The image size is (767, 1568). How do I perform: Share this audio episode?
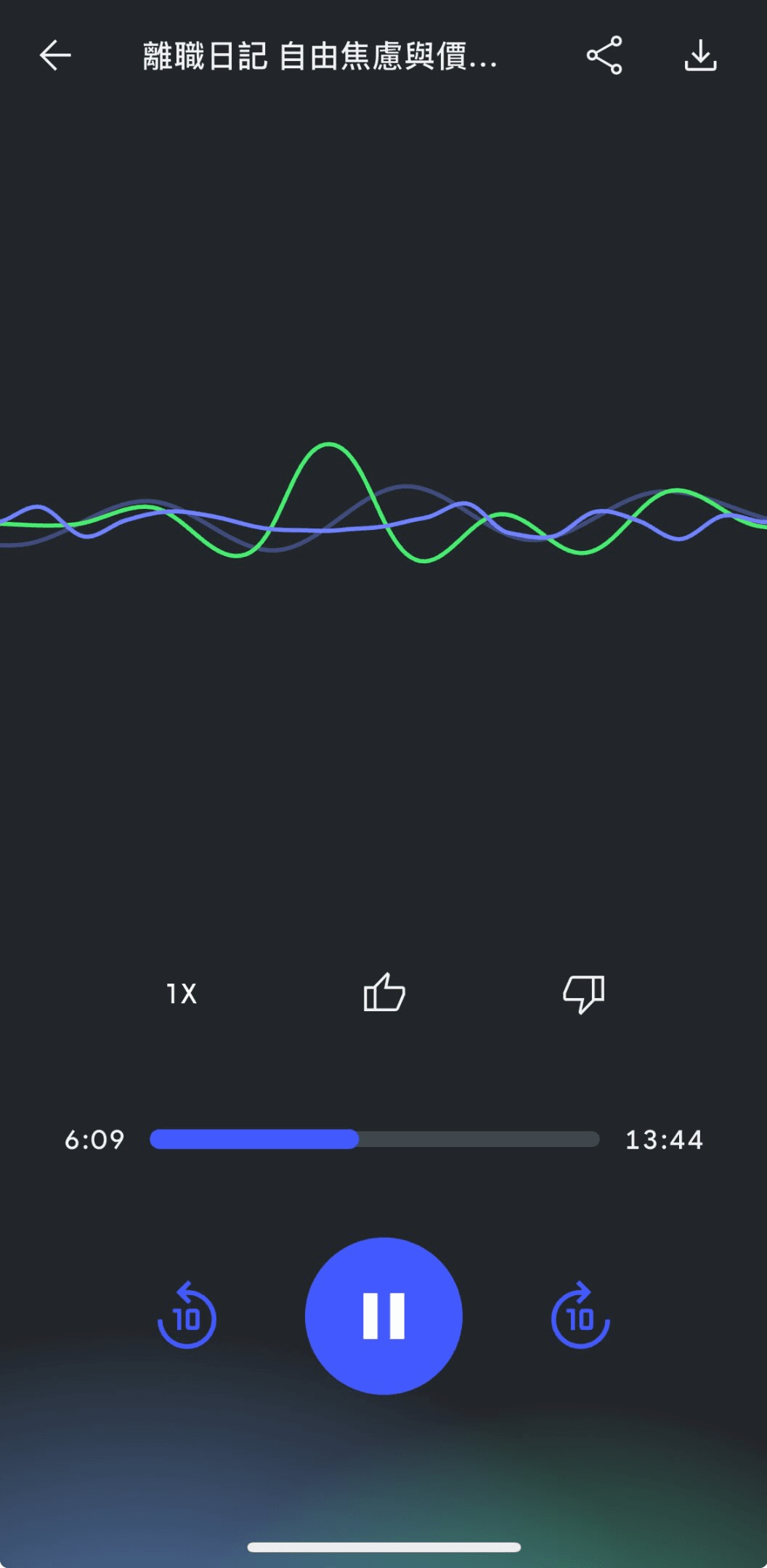coord(604,55)
